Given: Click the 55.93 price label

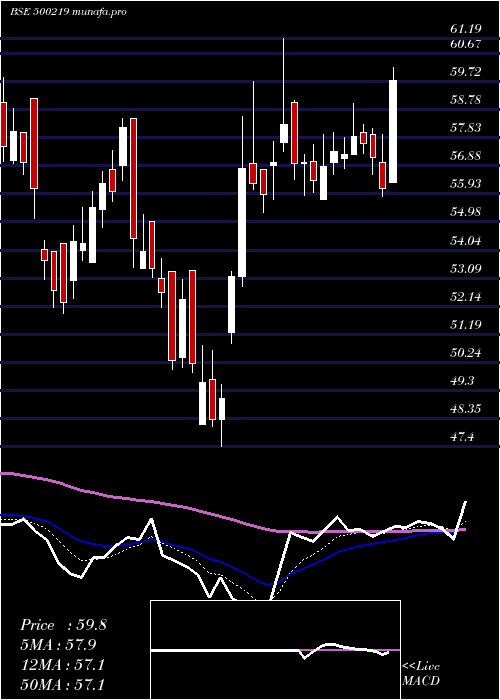Looking at the screenshot, I should click(465, 184).
